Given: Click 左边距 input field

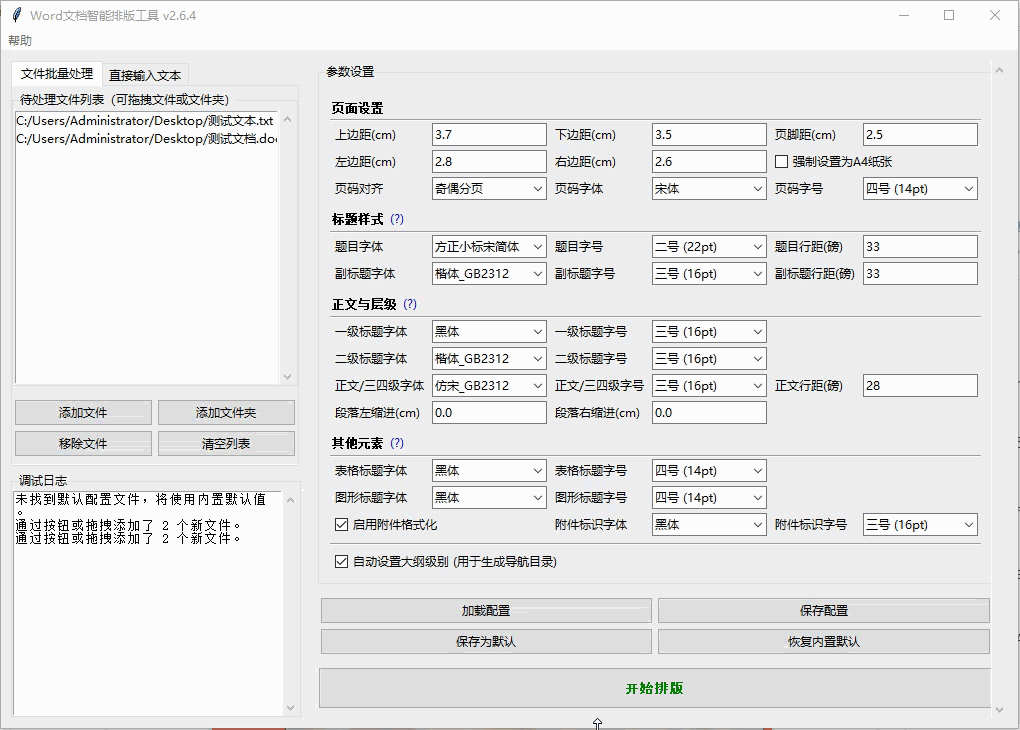Looking at the screenshot, I should 489,161.
